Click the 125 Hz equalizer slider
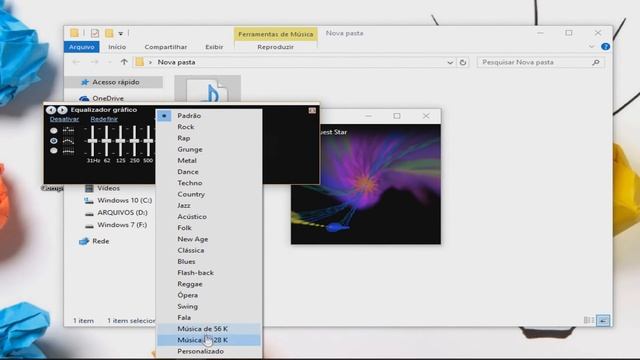The height and width of the screenshot is (360, 640). coord(120,141)
